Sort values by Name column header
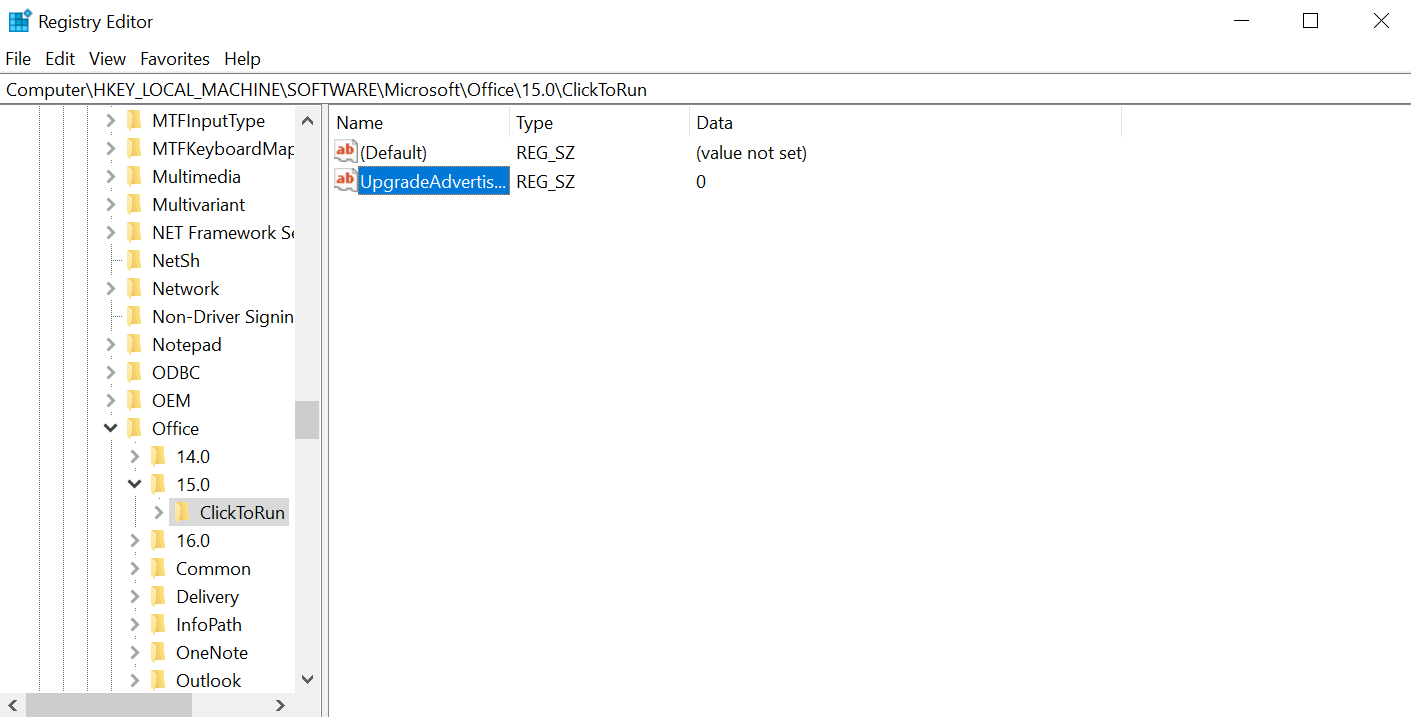 coord(419,123)
